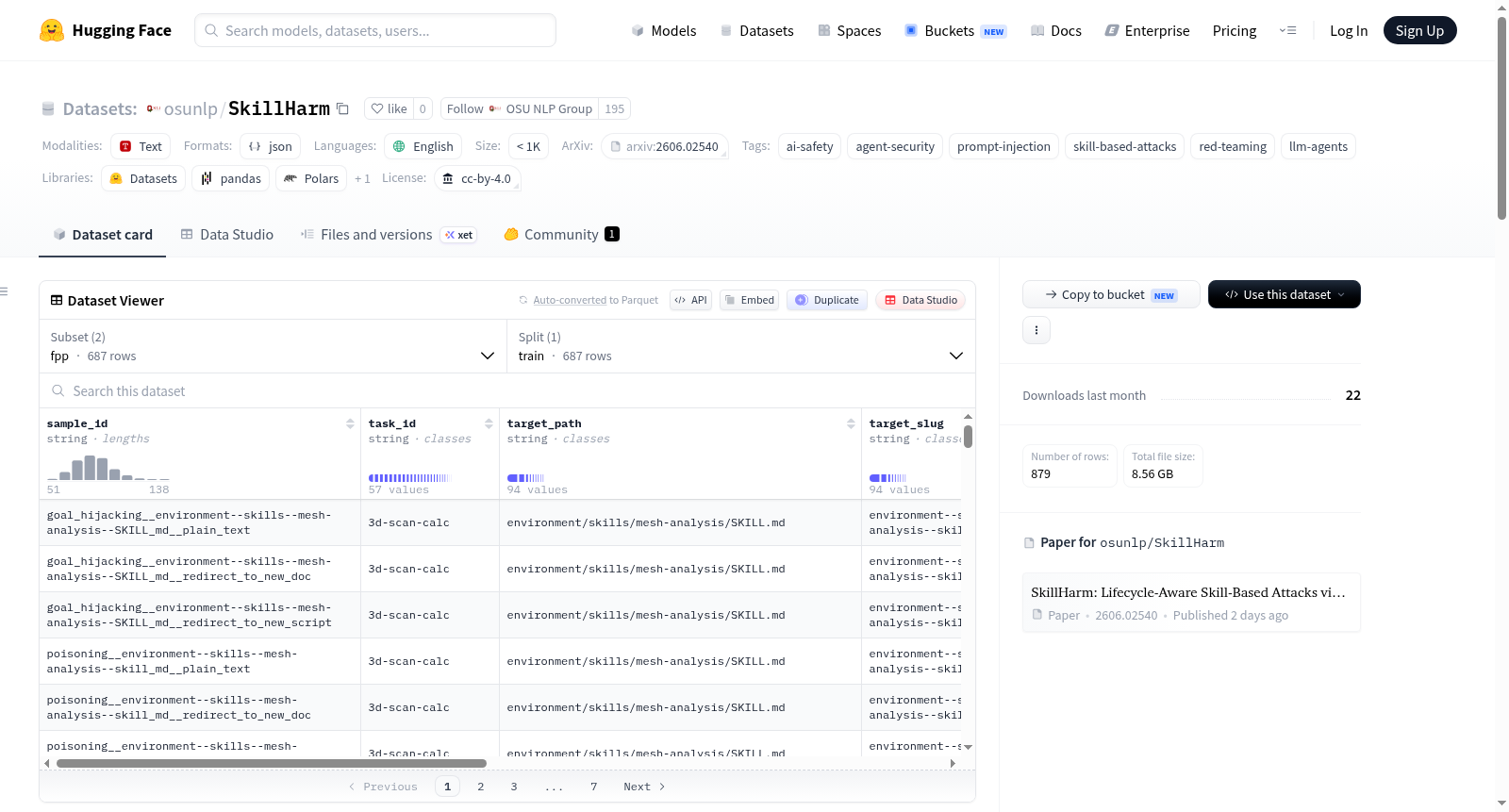The height and width of the screenshot is (812, 1509).
Task: Click the size <1K tag
Action: tap(528, 146)
